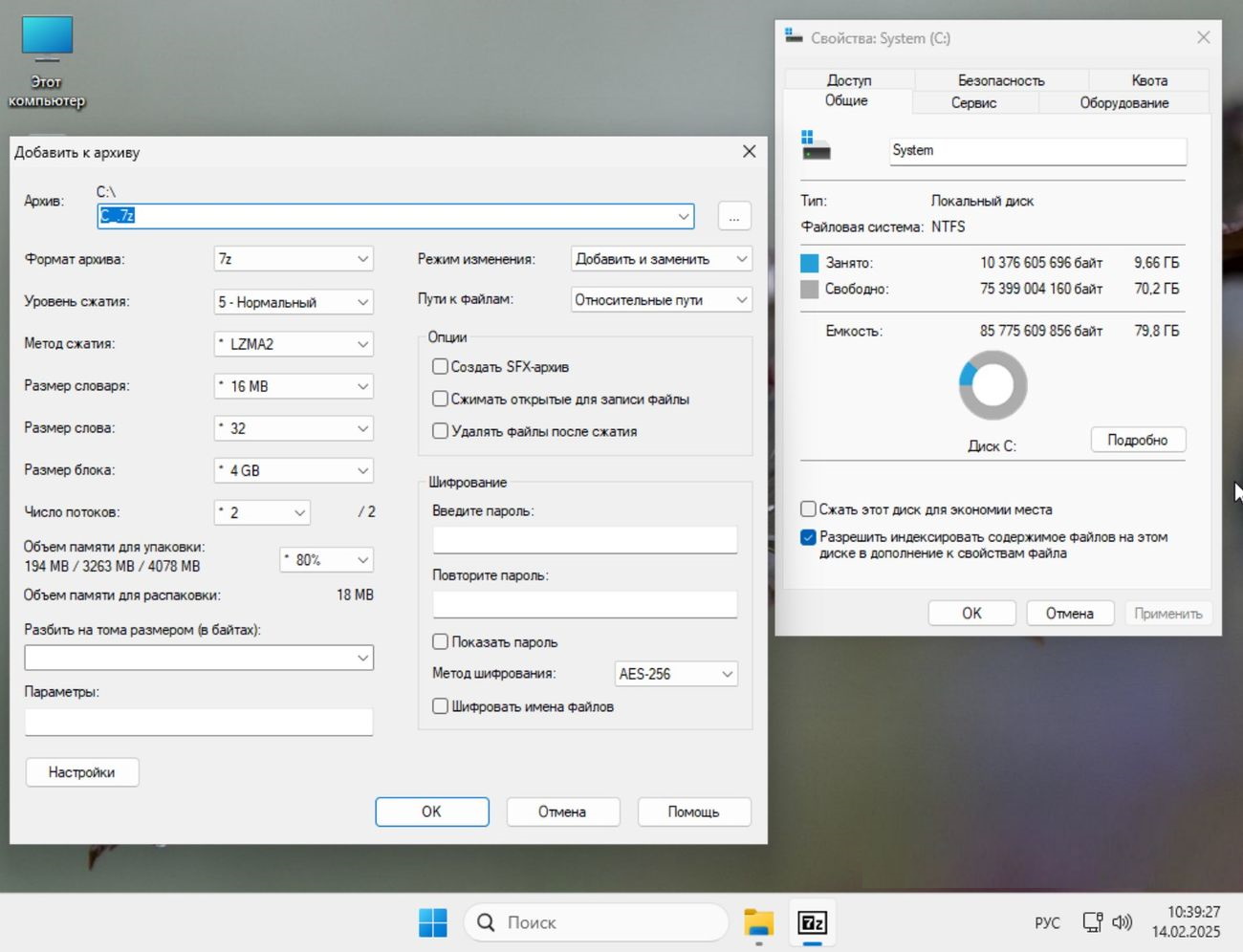Toggle Показать пароль checkbox

[440, 641]
